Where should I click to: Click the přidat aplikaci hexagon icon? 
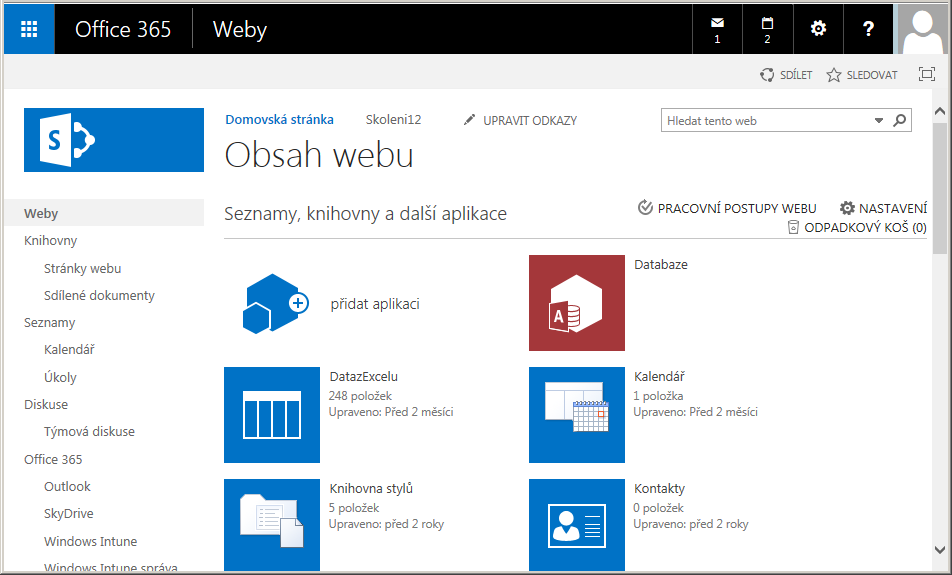click(x=275, y=304)
